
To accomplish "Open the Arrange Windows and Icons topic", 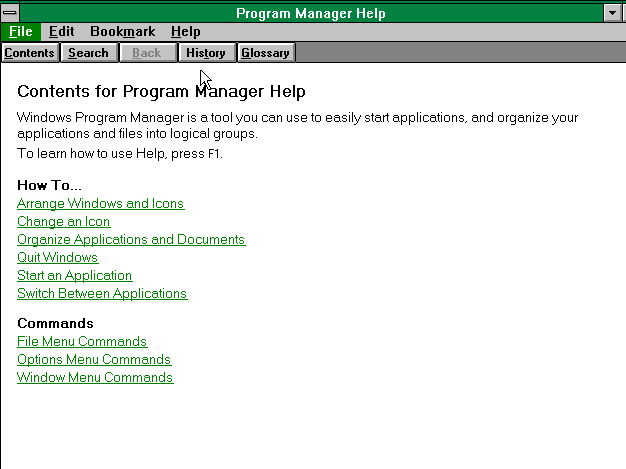I will pos(100,204).
